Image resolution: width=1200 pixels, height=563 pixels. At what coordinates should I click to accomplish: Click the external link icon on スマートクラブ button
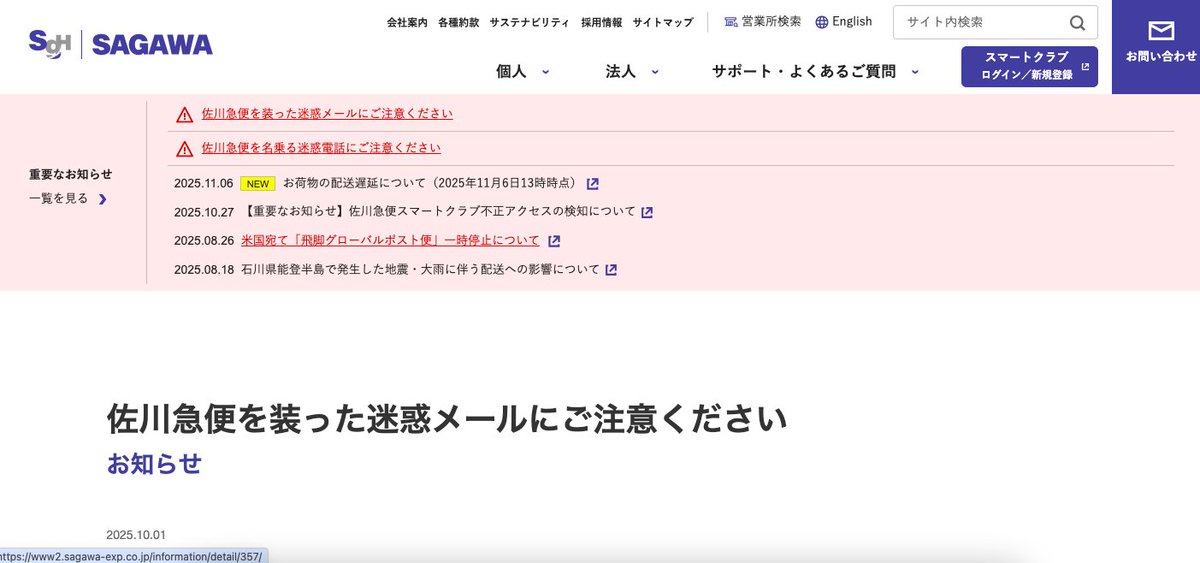1085,66
